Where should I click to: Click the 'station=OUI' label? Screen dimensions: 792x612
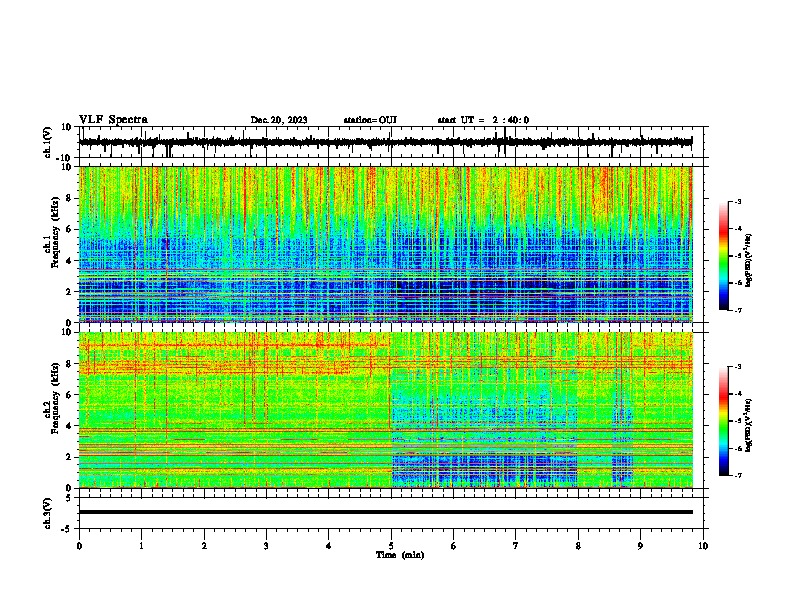370,120
